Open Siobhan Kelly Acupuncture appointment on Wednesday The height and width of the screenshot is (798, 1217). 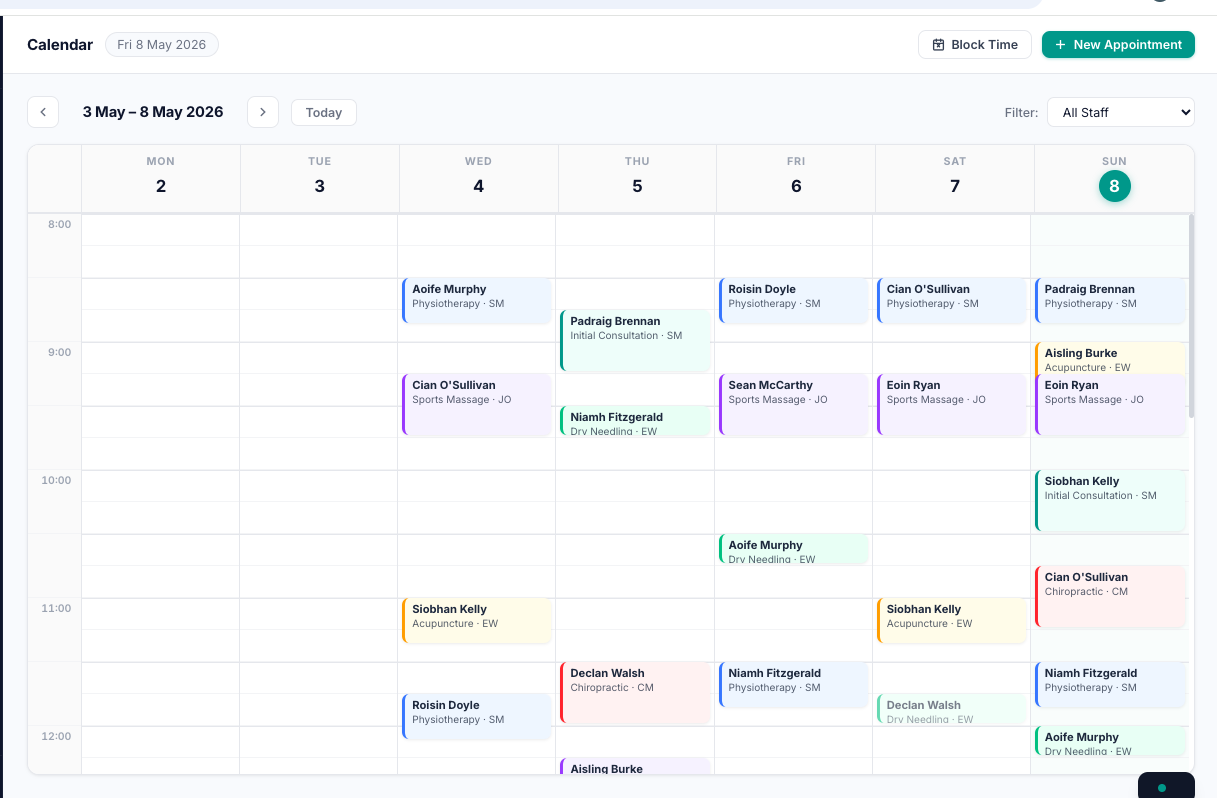coord(477,621)
